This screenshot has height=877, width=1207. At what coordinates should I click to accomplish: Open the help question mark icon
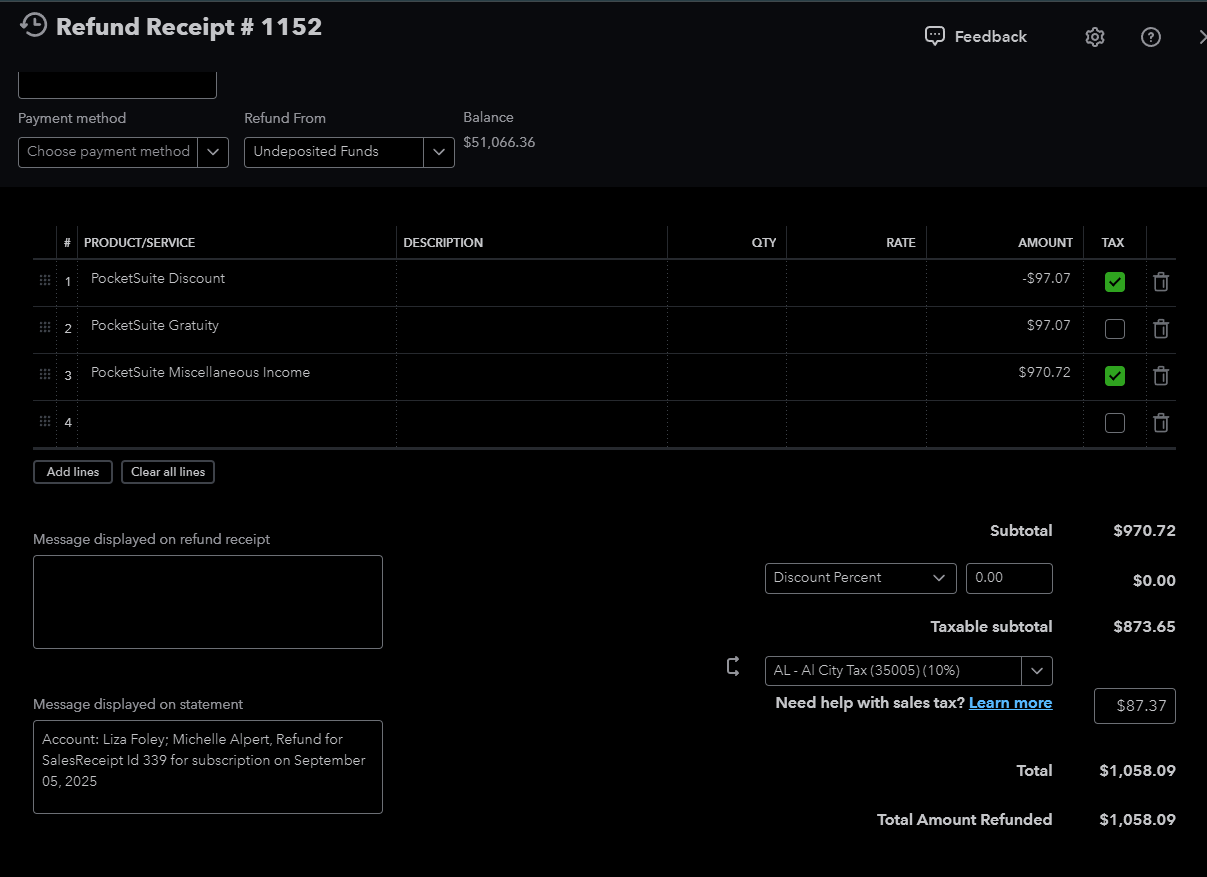click(1151, 37)
